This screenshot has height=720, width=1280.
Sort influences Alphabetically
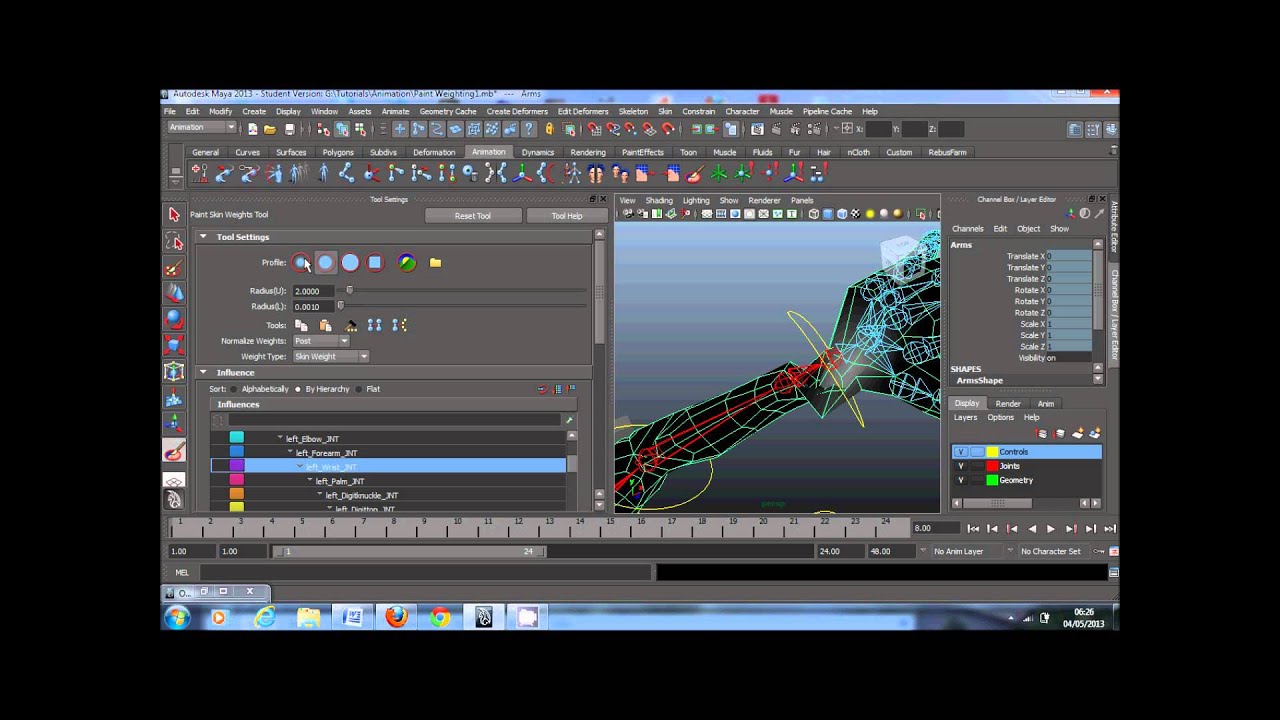[x=258, y=389]
